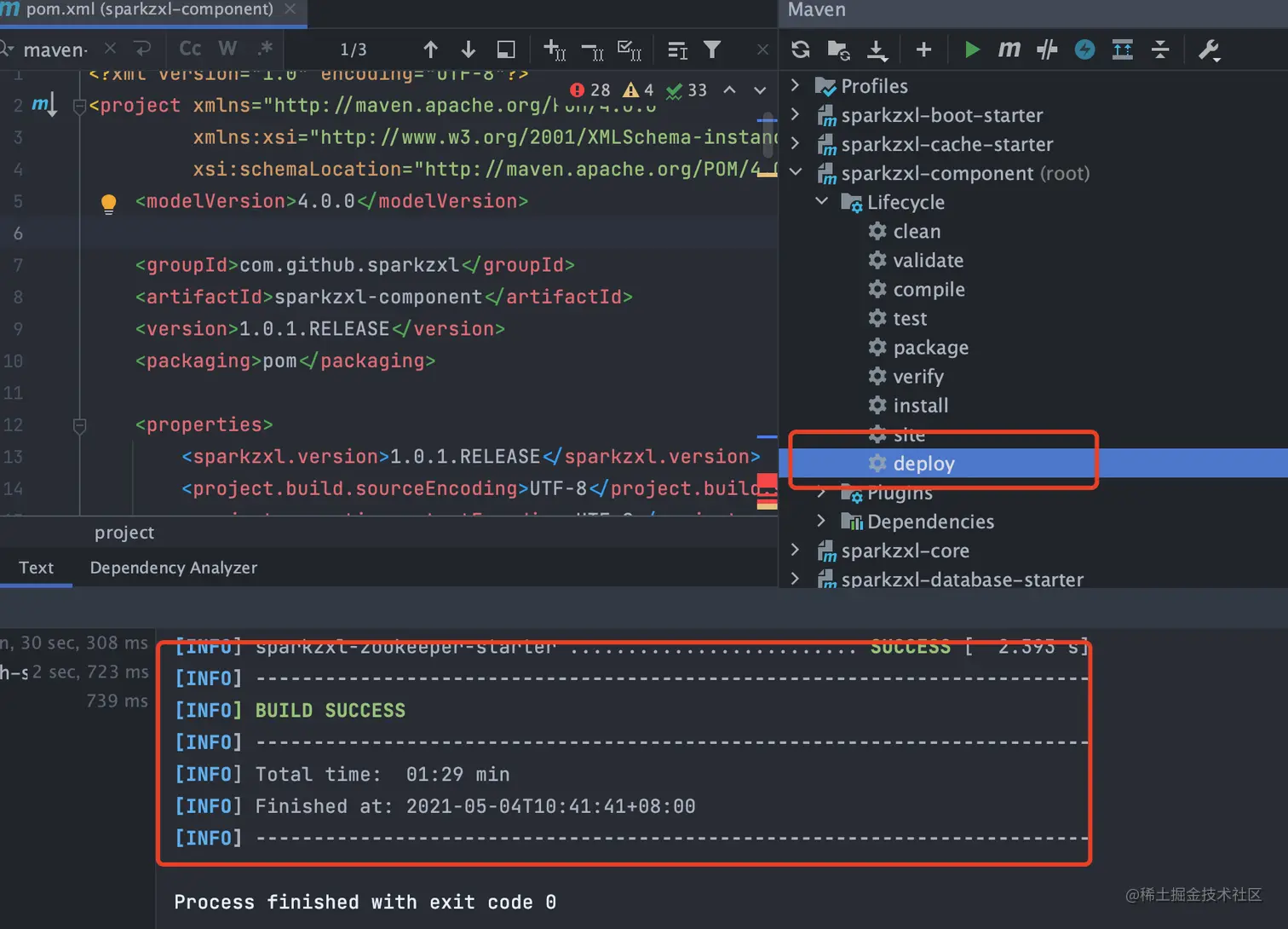This screenshot has height=929, width=1288.
Task: Add selection for next occurrence
Action: (555, 50)
